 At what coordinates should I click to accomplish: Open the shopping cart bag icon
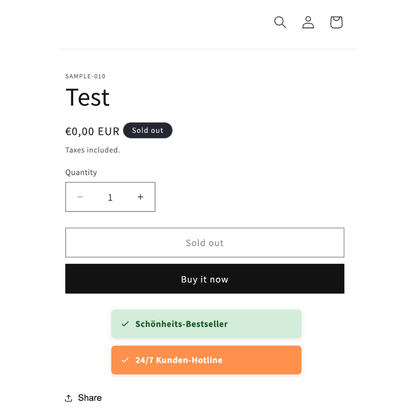pos(336,22)
